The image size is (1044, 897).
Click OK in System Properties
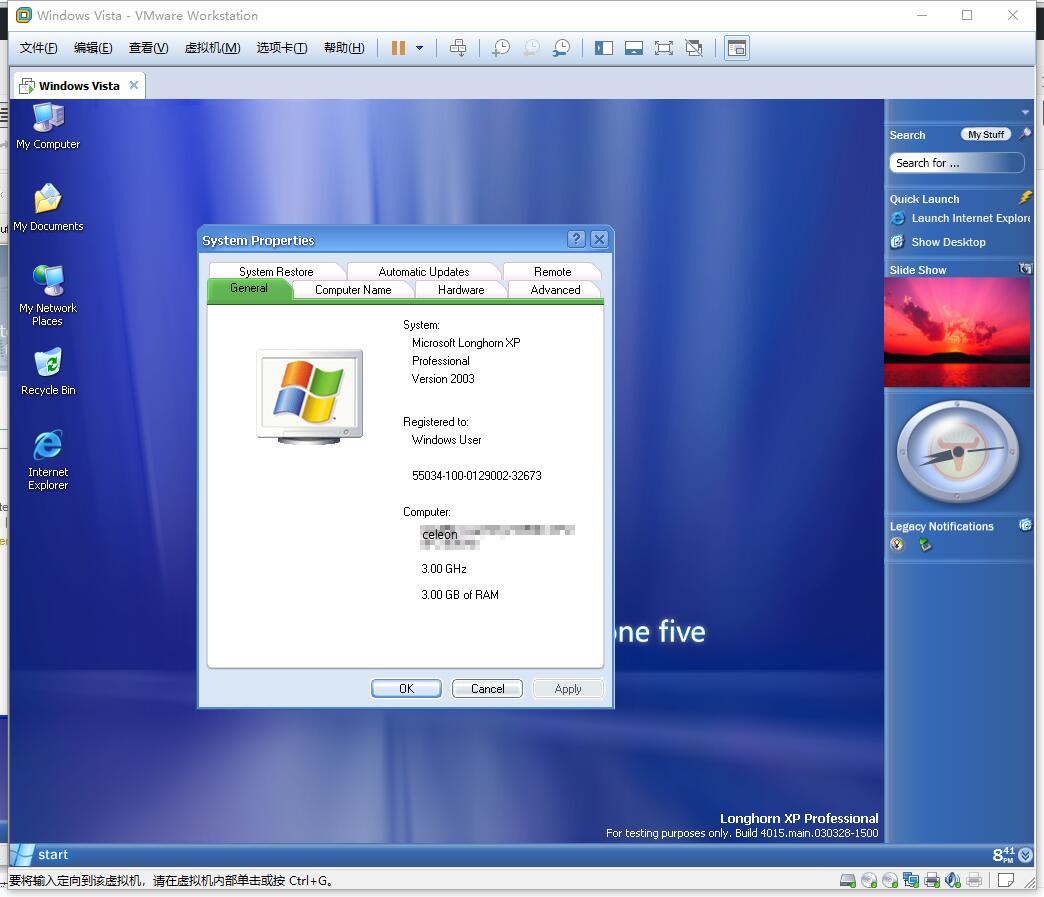point(406,689)
